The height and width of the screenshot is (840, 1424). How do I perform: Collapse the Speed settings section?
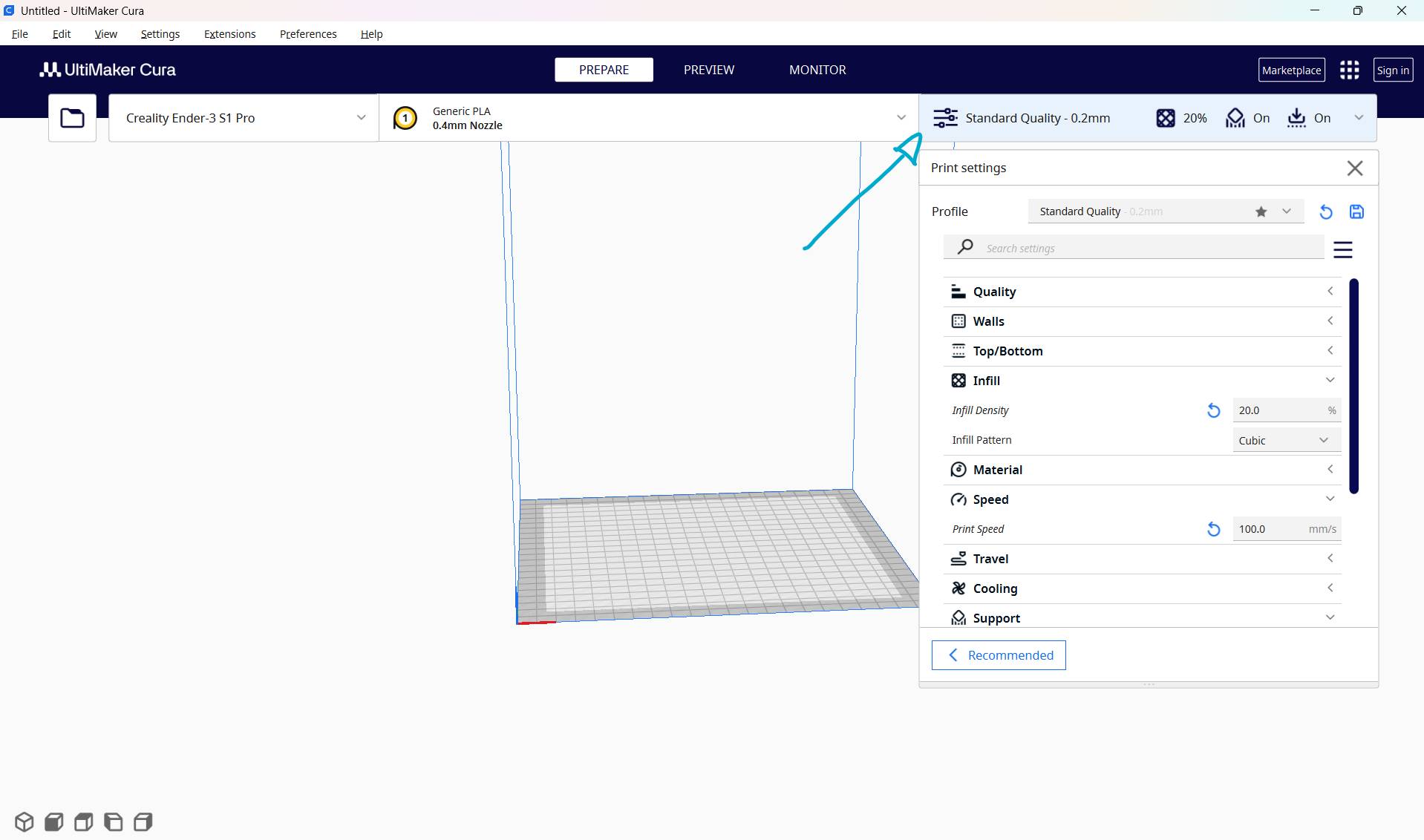tap(1142, 499)
